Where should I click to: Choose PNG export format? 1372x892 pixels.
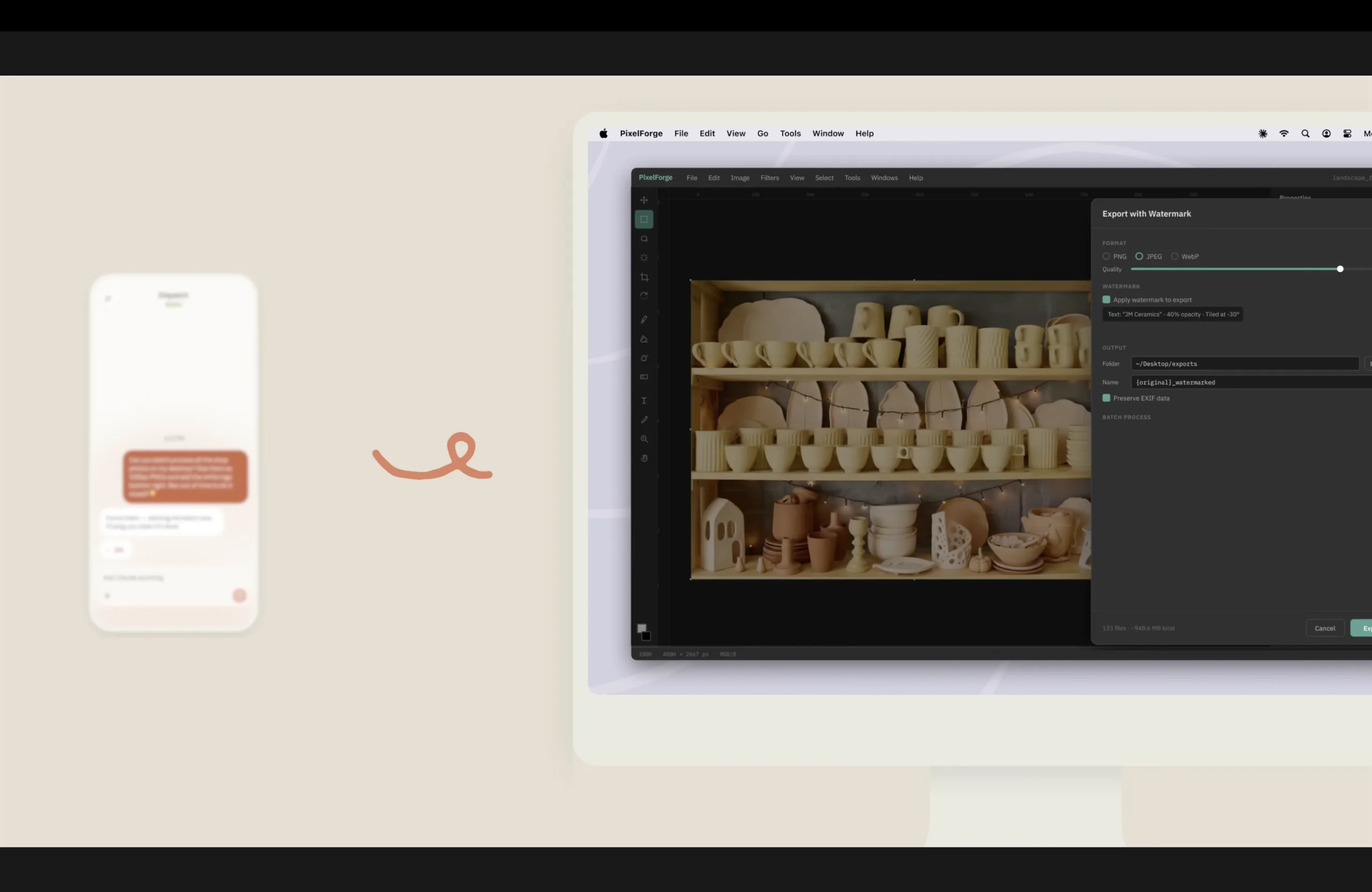click(x=1106, y=257)
